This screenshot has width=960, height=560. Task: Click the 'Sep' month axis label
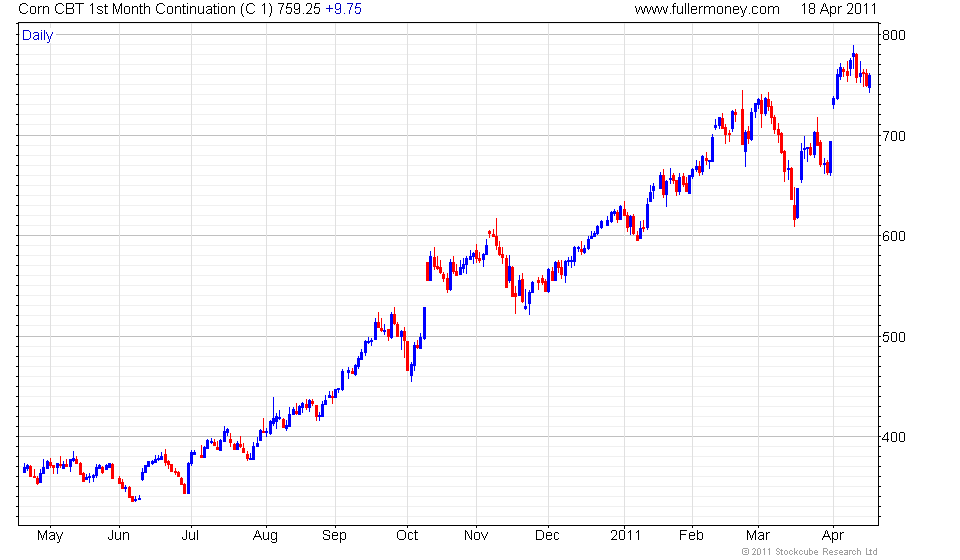point(334,536)
